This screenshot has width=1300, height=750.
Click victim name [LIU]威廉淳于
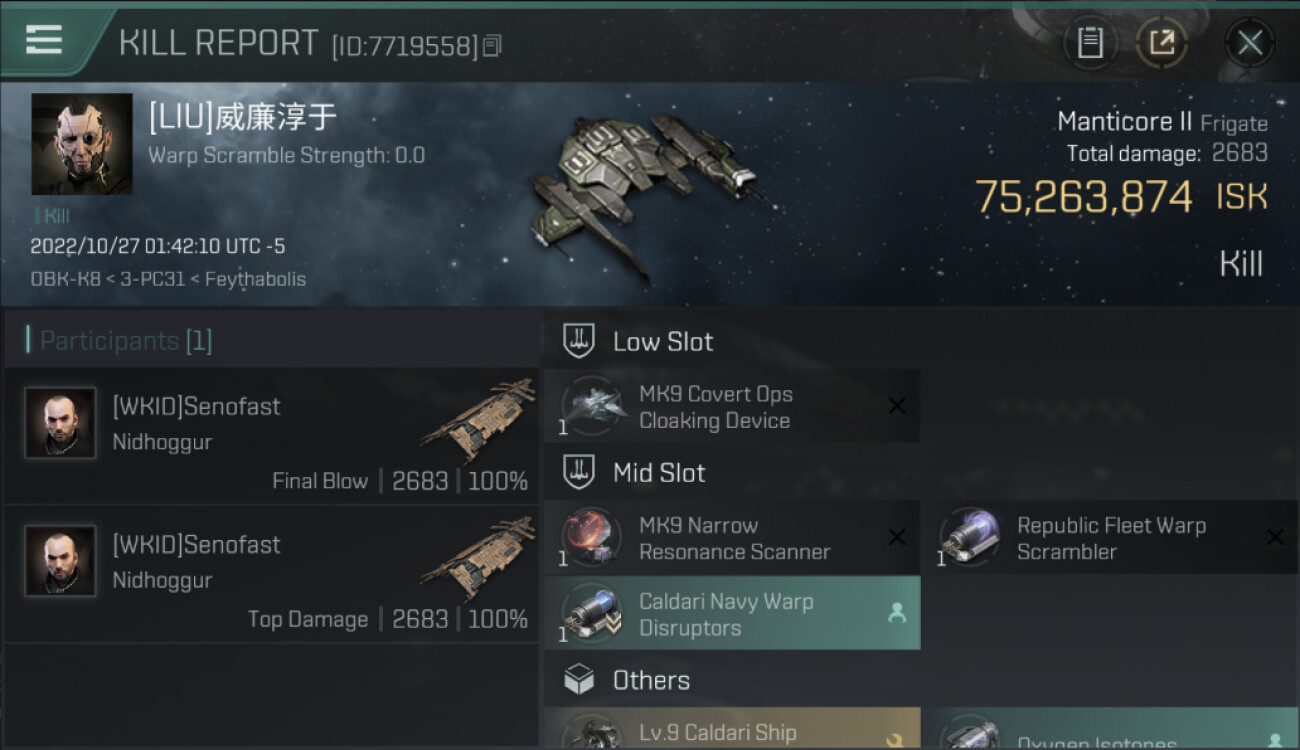click(242, 117)
